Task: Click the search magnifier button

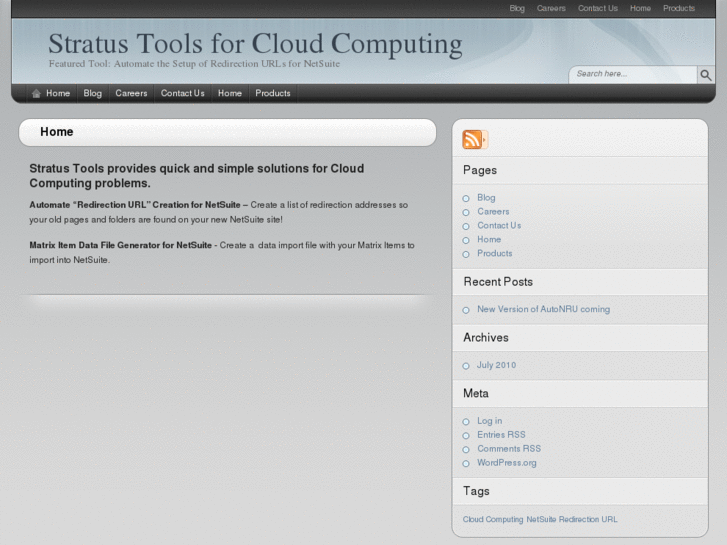Action: tap(706, 75)
